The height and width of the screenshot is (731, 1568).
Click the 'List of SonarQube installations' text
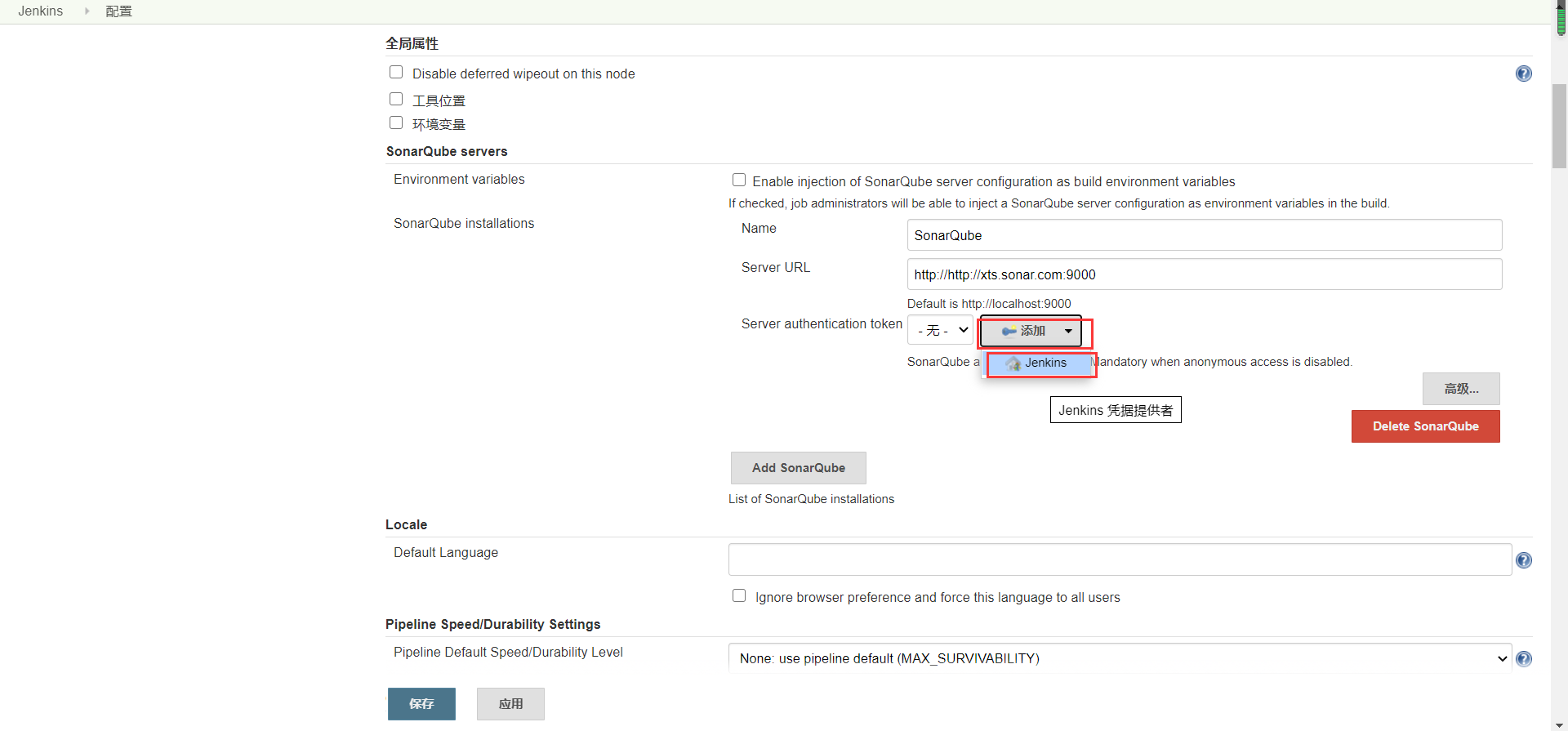pos(811,499)
